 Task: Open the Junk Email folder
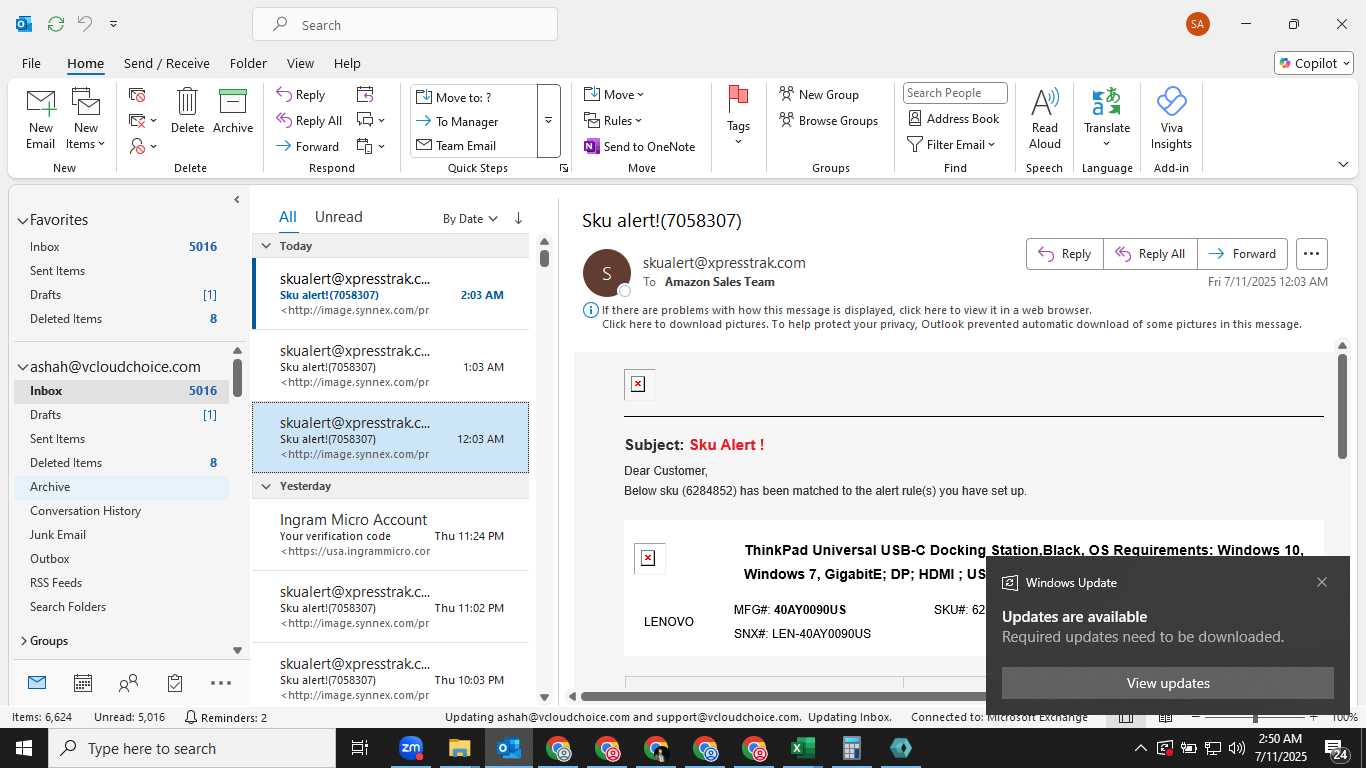[x=58, y=535]
